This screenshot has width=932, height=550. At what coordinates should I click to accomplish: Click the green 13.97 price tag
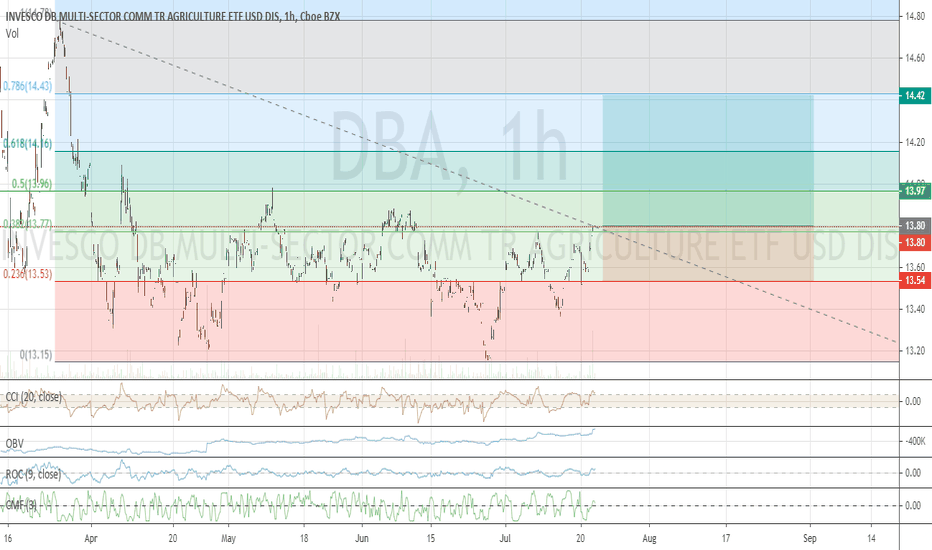(x=915, y=191)
